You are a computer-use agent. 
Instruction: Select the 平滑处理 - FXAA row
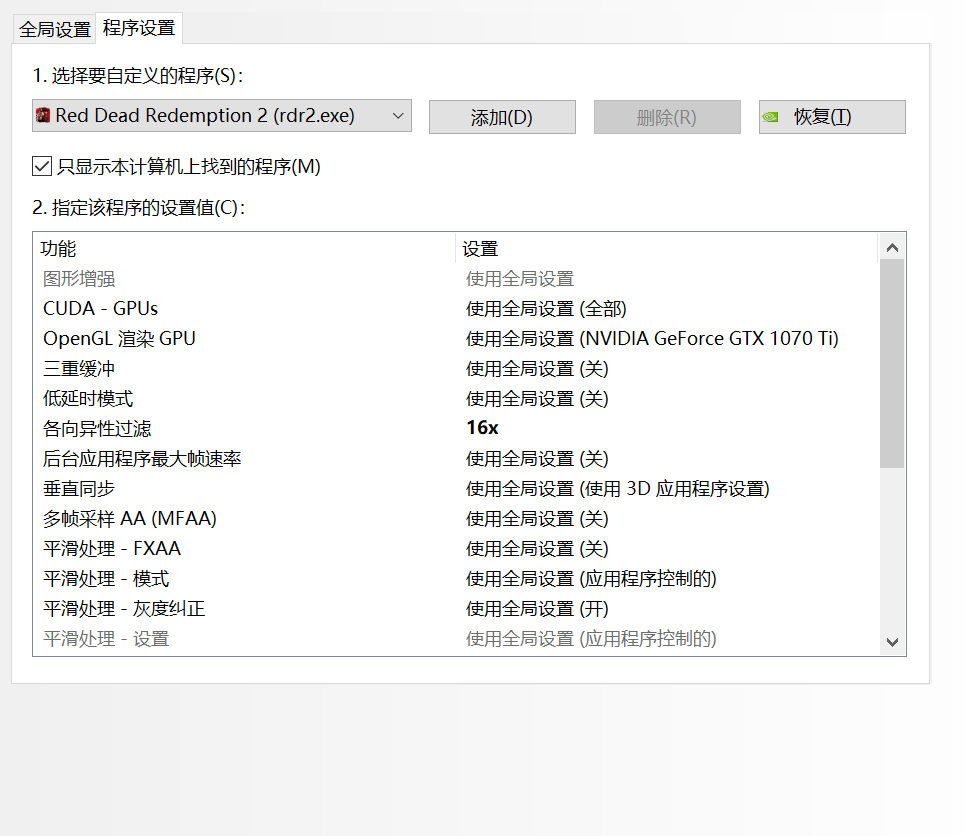click(456, 549)
